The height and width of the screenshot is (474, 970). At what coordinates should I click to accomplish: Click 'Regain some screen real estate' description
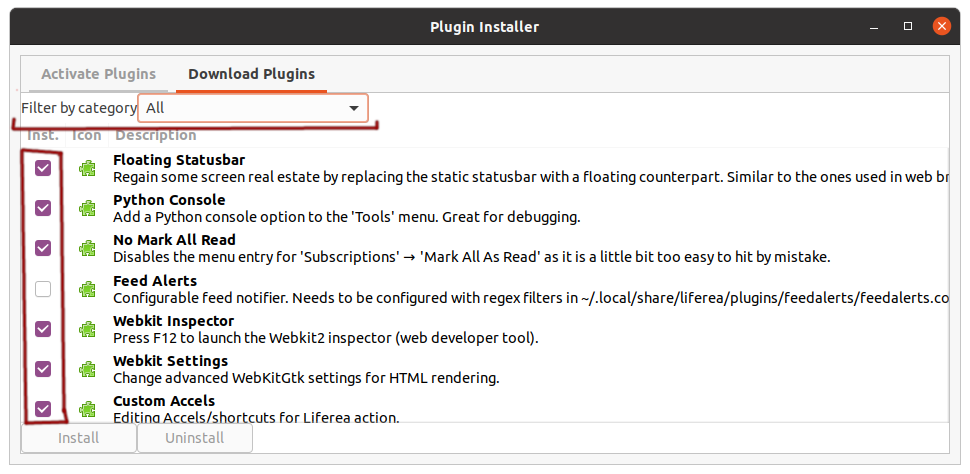coord(531,178)
